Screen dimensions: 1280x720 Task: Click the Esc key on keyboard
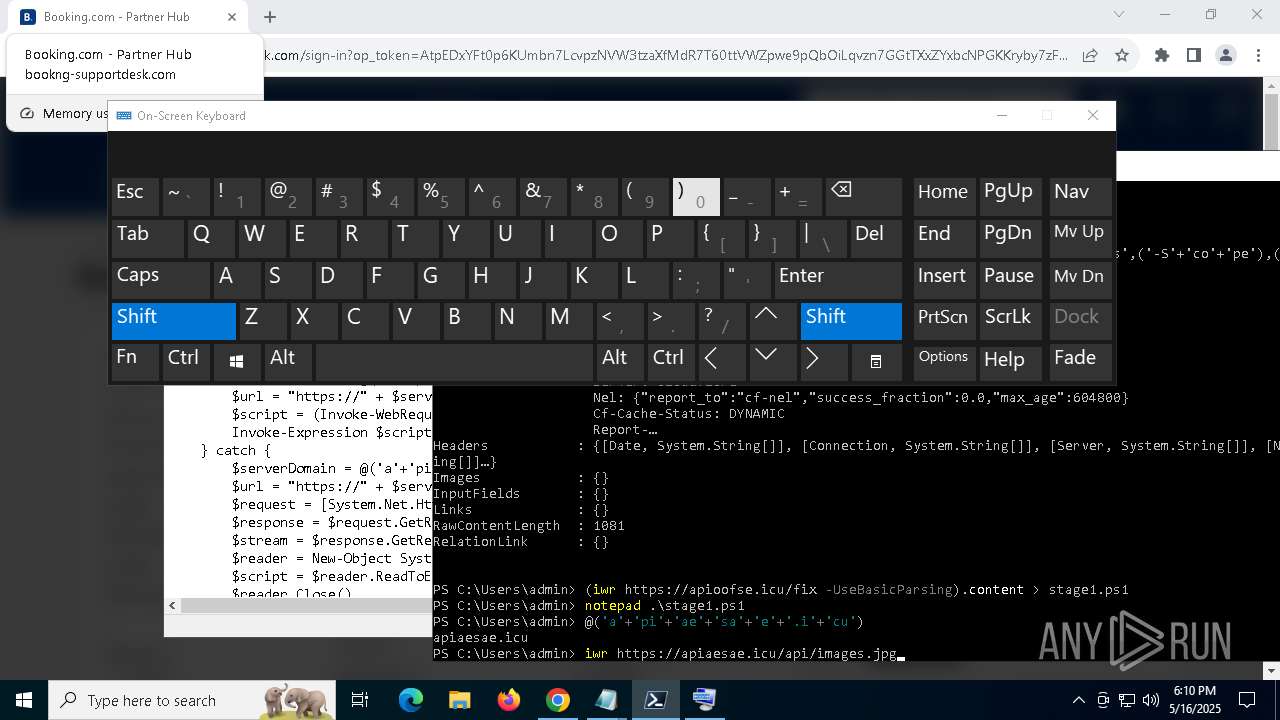point(135,196)
